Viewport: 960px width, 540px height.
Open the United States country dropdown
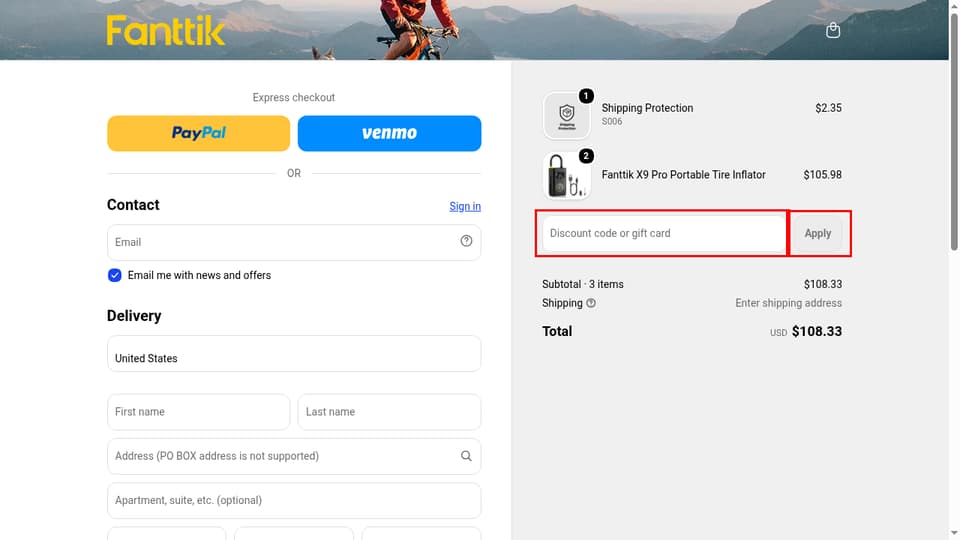click(x=294, y=353)
